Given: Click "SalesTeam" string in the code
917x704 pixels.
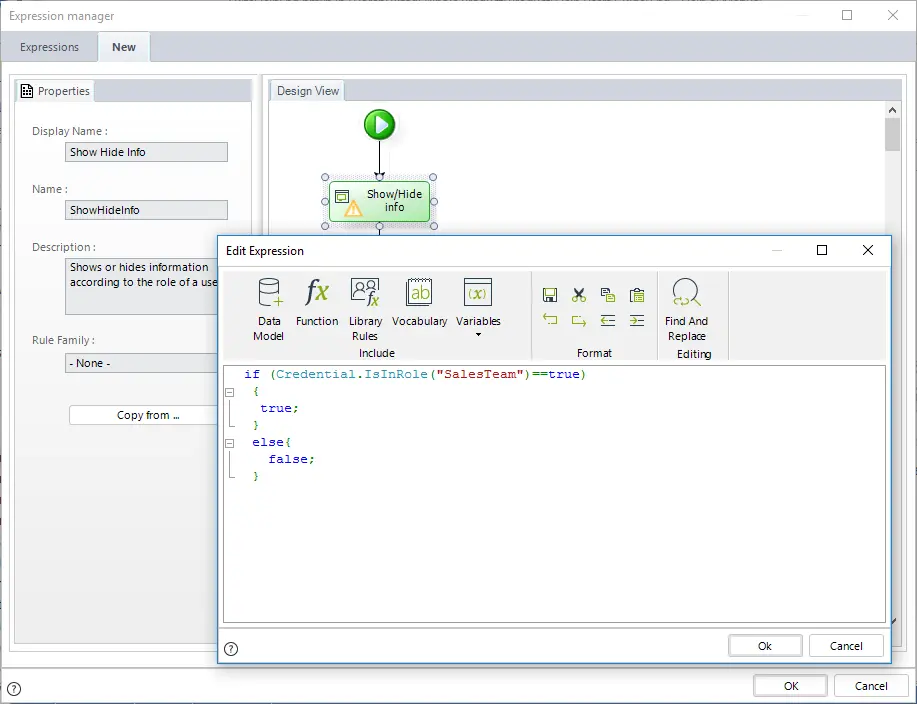Looking at the screenshot, I should pos(480,374).
